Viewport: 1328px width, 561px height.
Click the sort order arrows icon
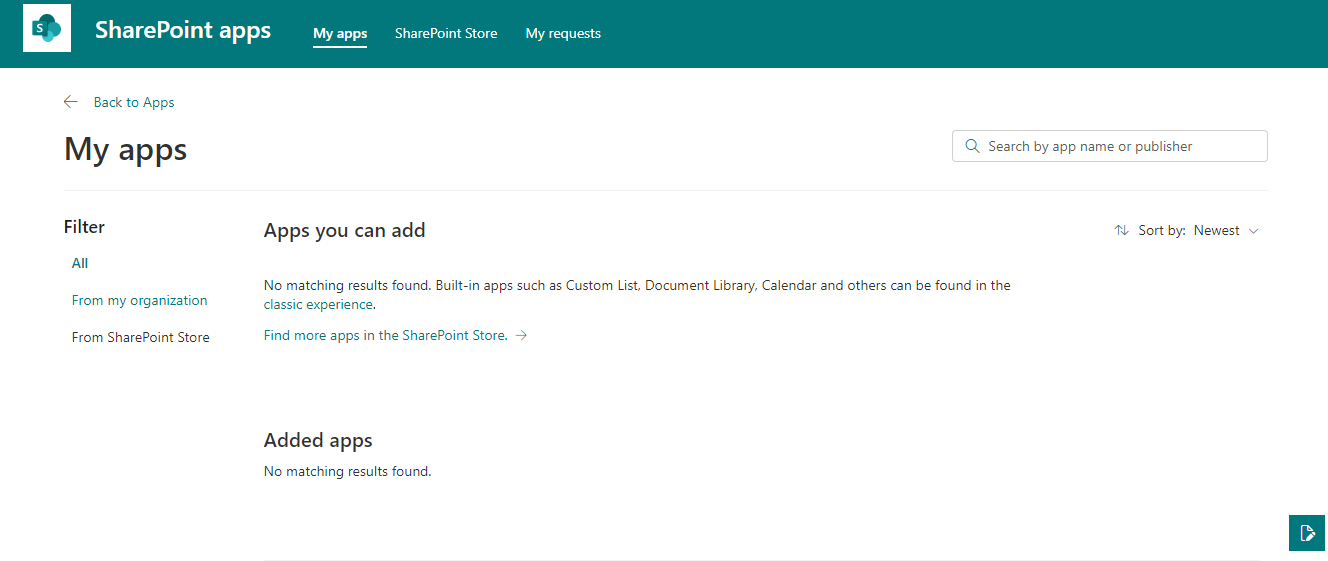[1121, 230]
